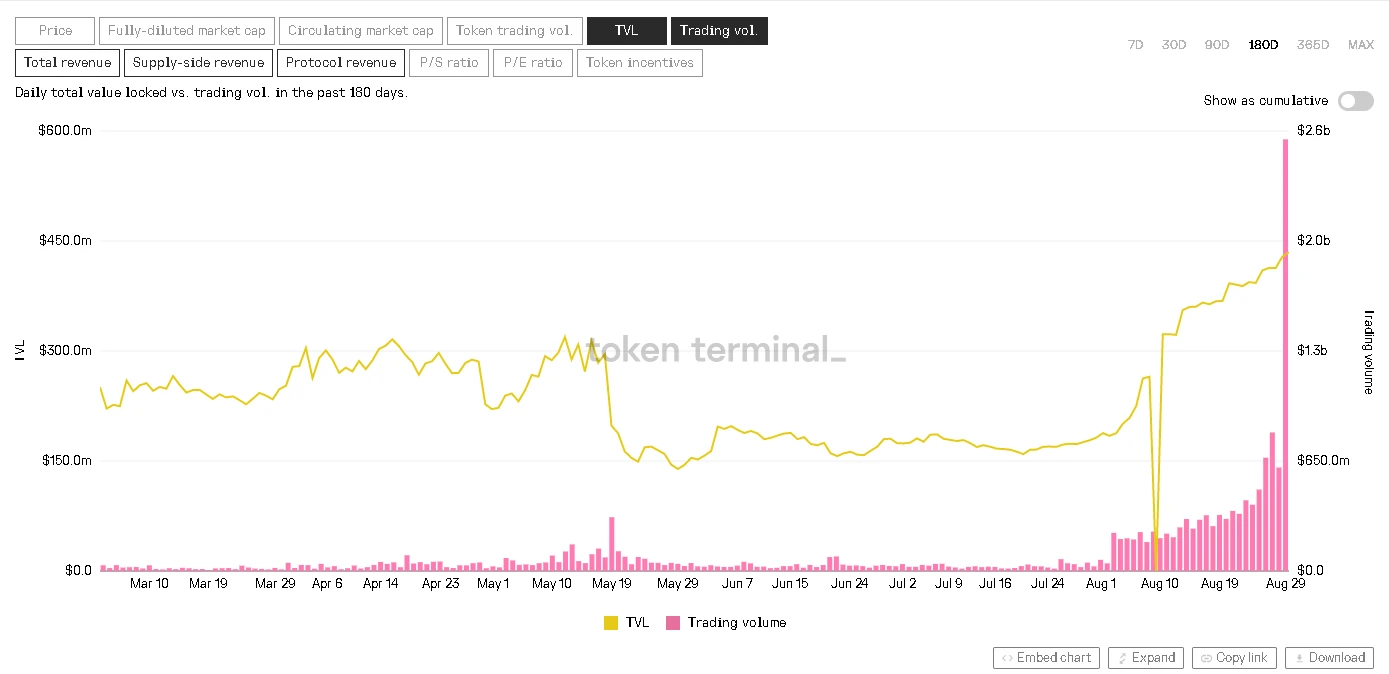Toggle the TVL metric button off
Screen dimensions: 1389x674
pyautogui.click(x=627, y=31)
